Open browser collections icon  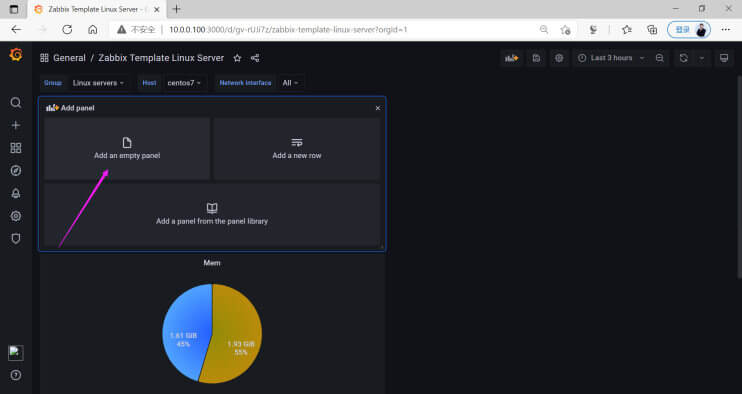click(652, 30)
